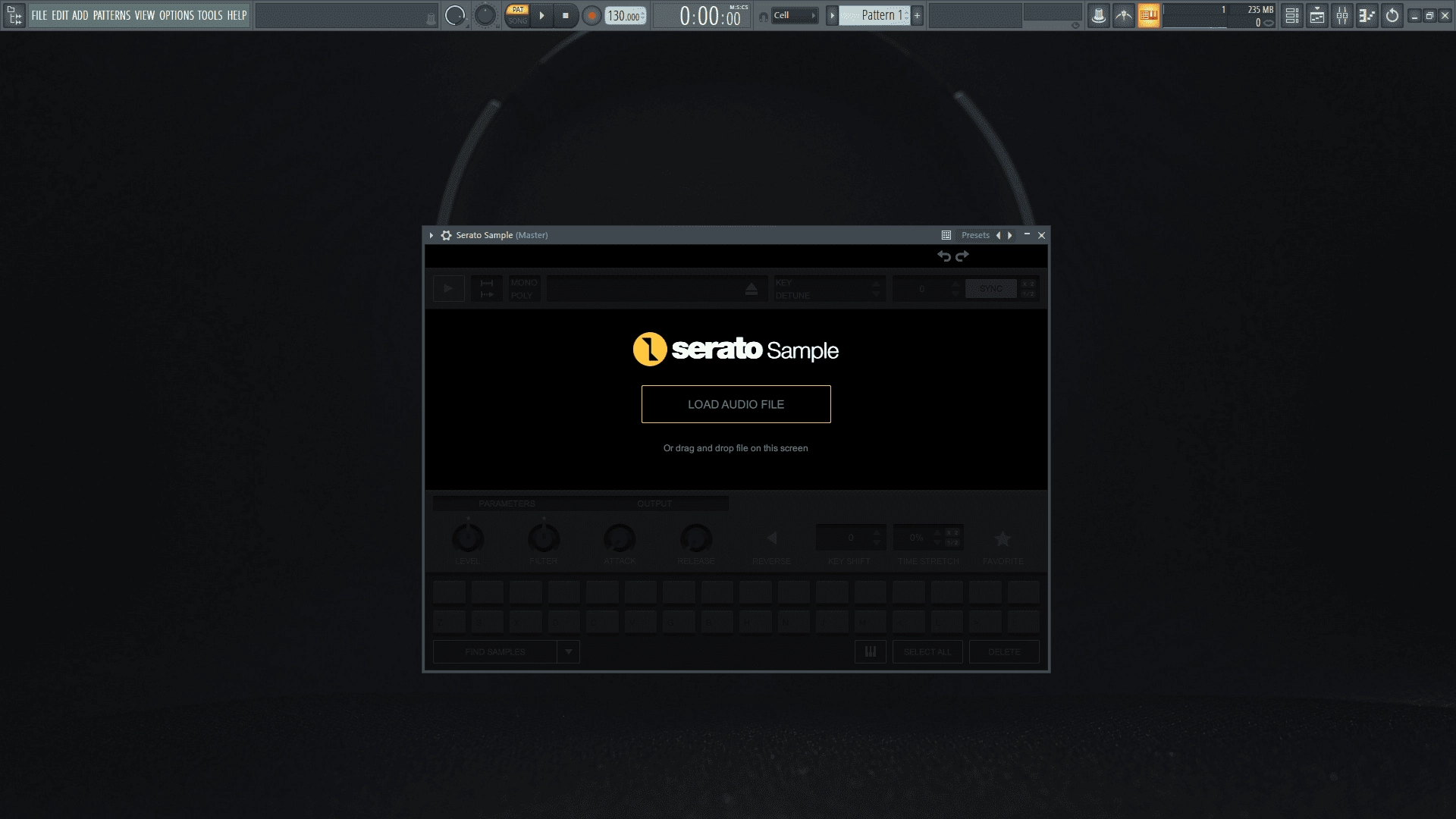Open Serato Sample plugin settings gear
Screen dimensions: 1456x819
coord(446,235)
